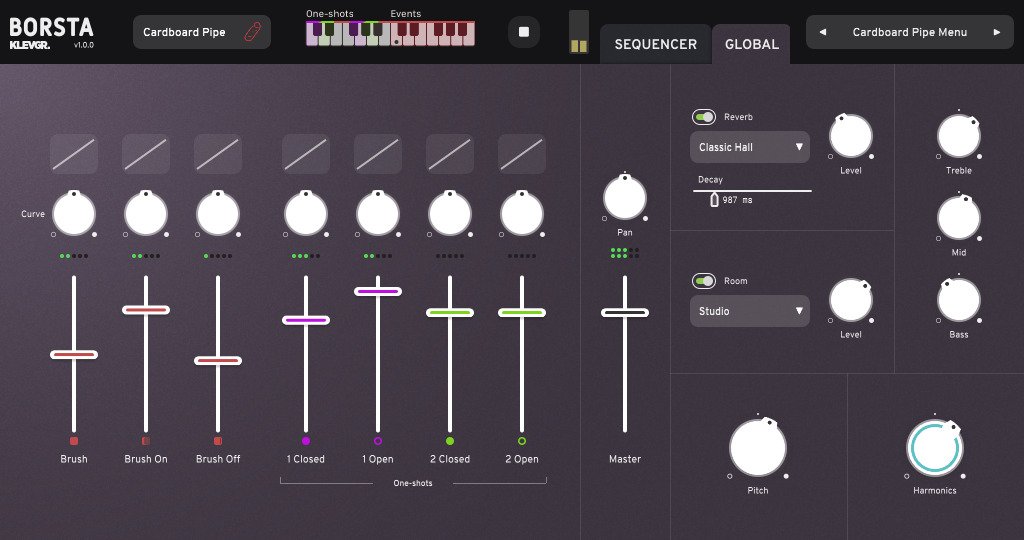
Task: Click the Brush On curve shape box
Action: (x=146, y=154)
